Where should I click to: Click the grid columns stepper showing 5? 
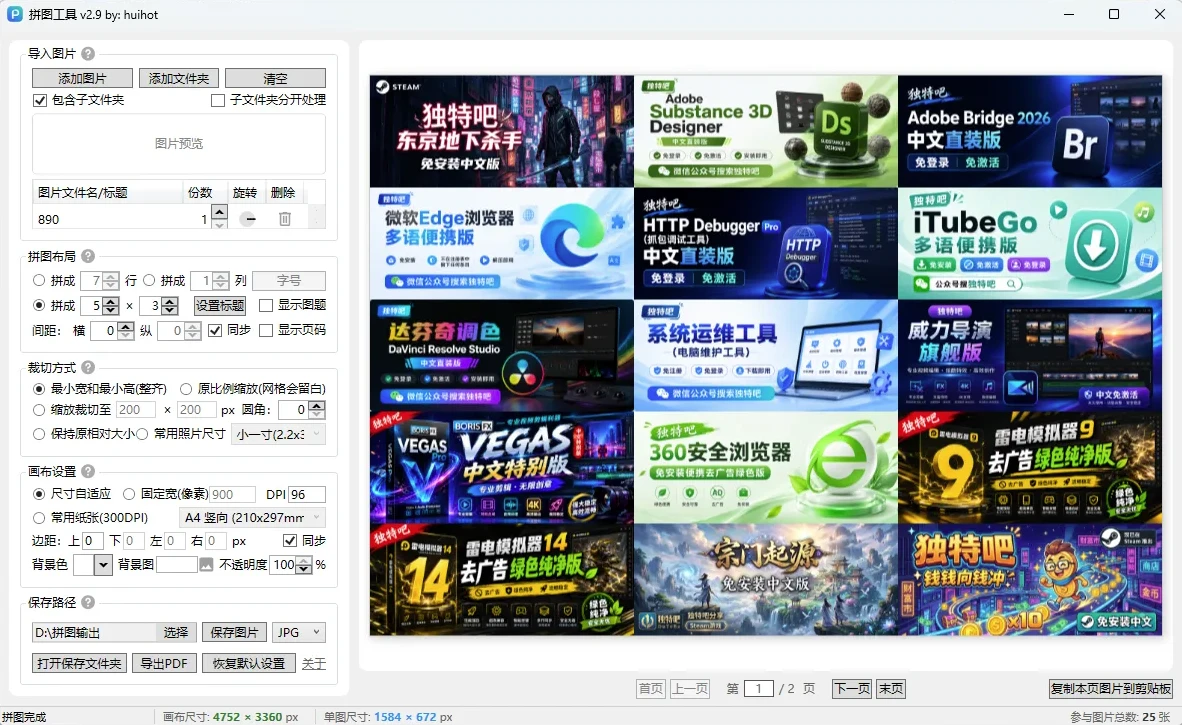tap(111, 305)
